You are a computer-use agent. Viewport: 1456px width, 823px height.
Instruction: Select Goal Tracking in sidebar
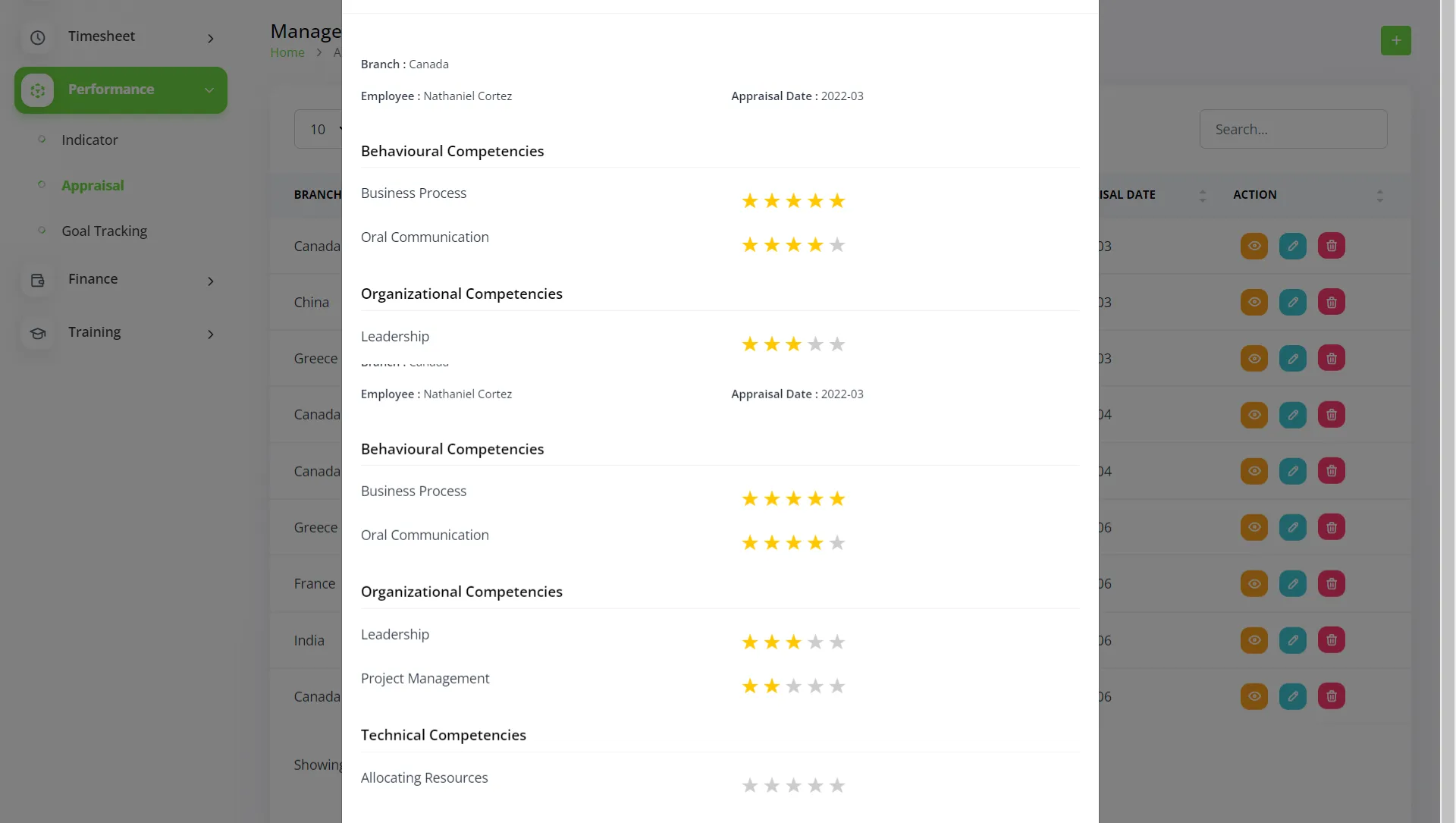point(104,231)
